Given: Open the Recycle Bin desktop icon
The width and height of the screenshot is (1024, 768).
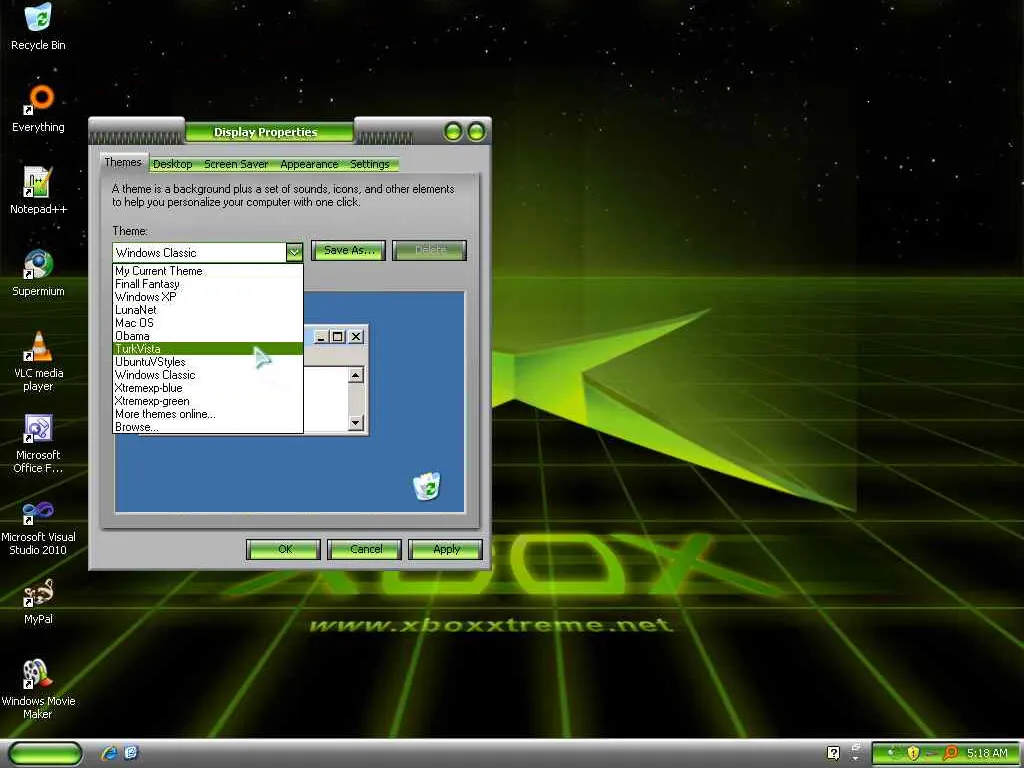Looking at the screenshot, I should [x=38, y=27].
